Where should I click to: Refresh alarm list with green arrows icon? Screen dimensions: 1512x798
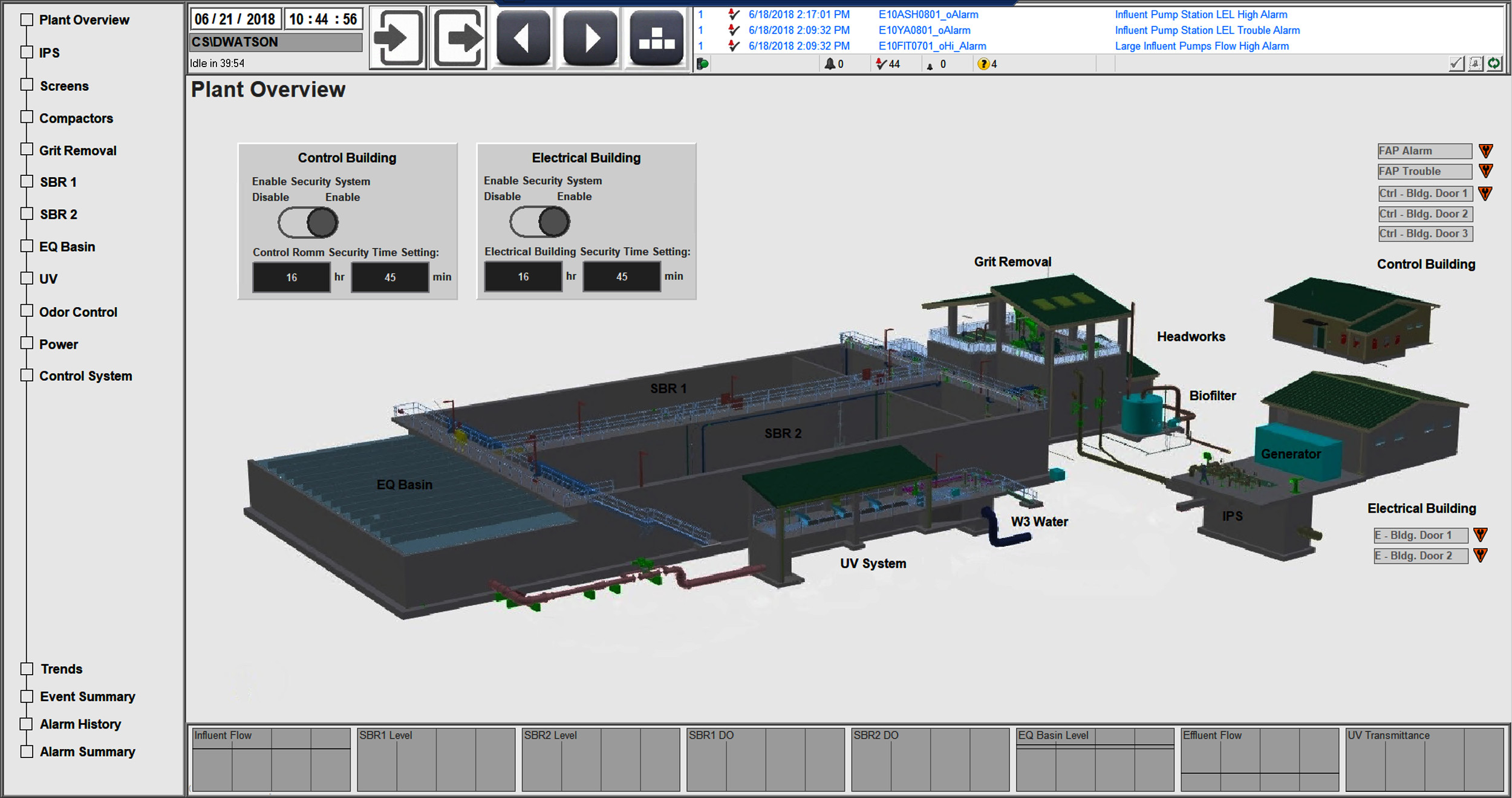(1494, 63)
